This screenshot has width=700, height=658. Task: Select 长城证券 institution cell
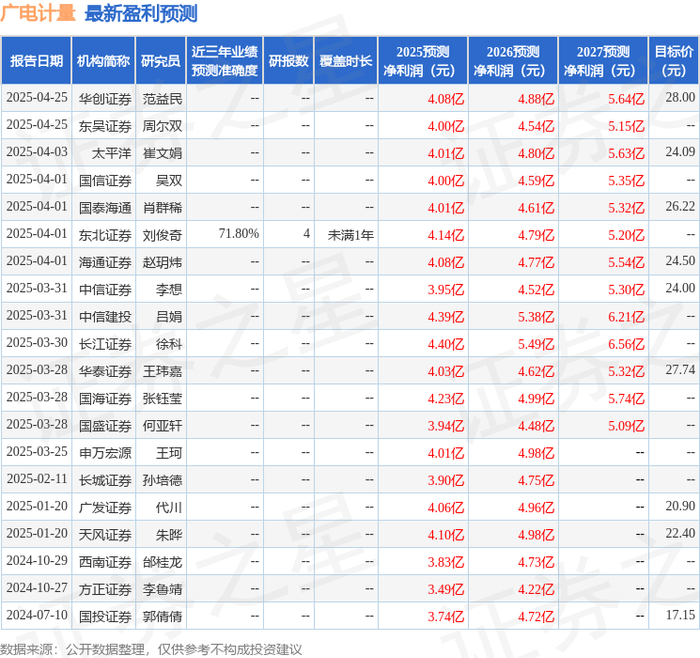tap(105, 480)
